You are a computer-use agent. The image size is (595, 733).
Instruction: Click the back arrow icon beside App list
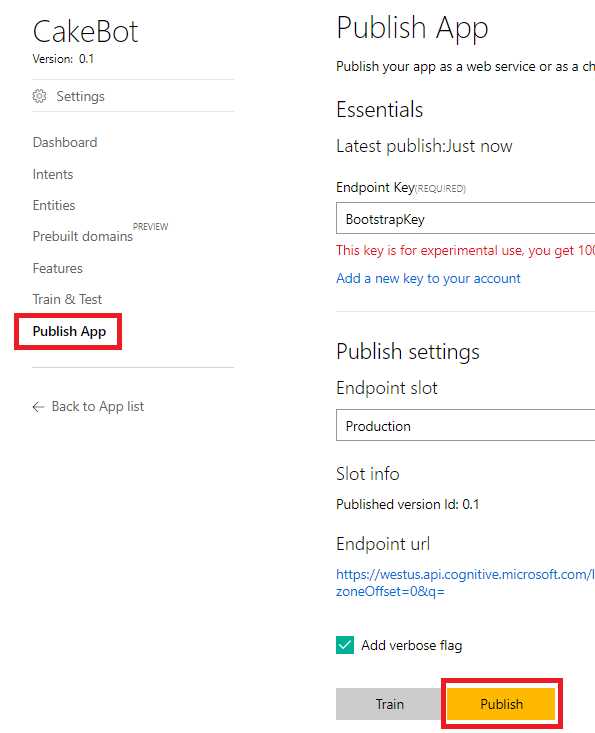tap(38, 407)
